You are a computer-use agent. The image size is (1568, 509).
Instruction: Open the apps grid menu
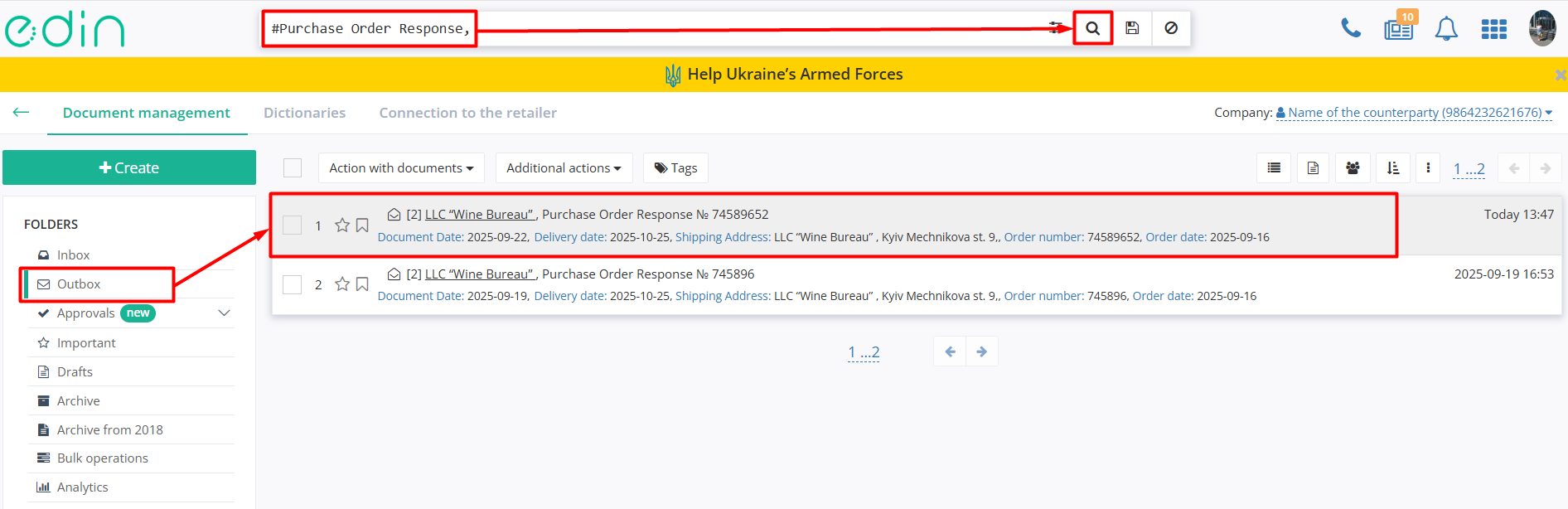pos(1493,29)
